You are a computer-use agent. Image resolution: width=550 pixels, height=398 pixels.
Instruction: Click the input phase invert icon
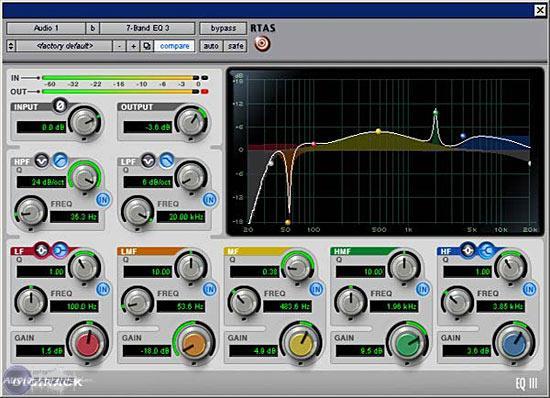[60, 106]
